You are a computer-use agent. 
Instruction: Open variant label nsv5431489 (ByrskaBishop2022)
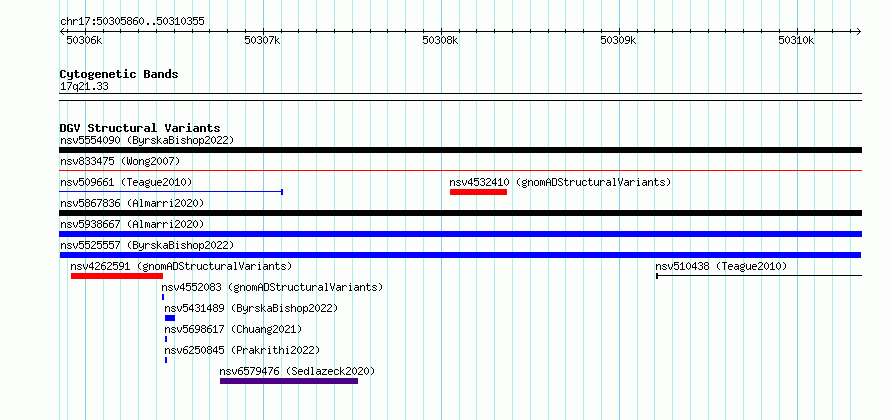point(251,308)
